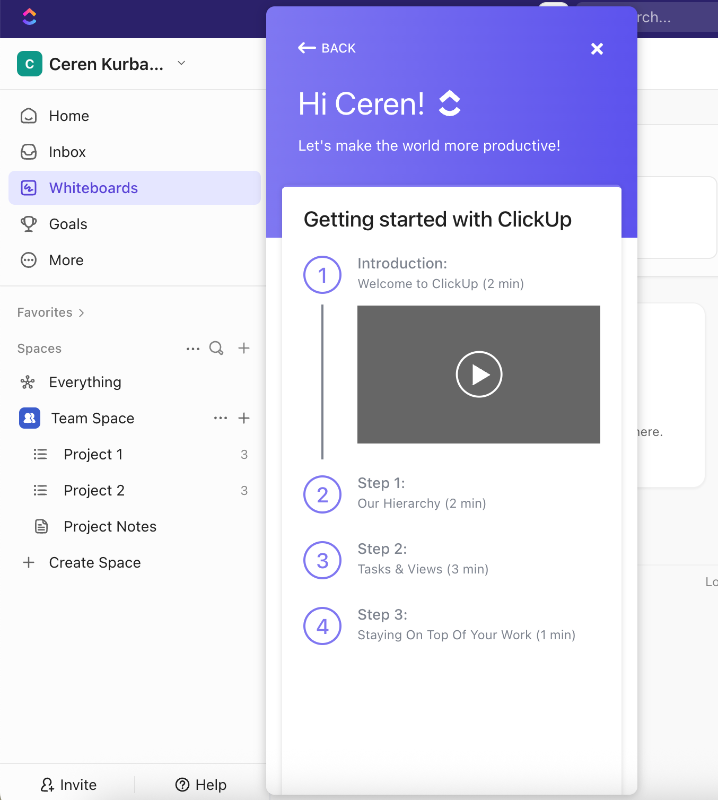Viewport: 718px width, 800px height.
Task: Select step circle number 4
Action: [x=323, y=626]
